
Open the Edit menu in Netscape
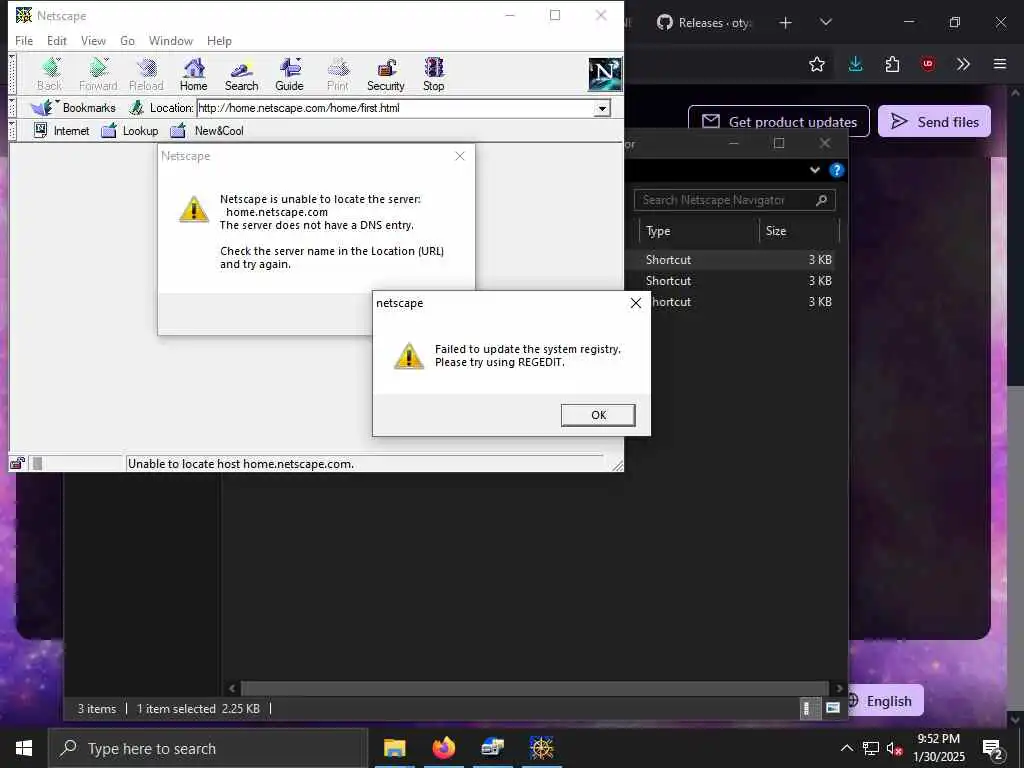point(57,40)
